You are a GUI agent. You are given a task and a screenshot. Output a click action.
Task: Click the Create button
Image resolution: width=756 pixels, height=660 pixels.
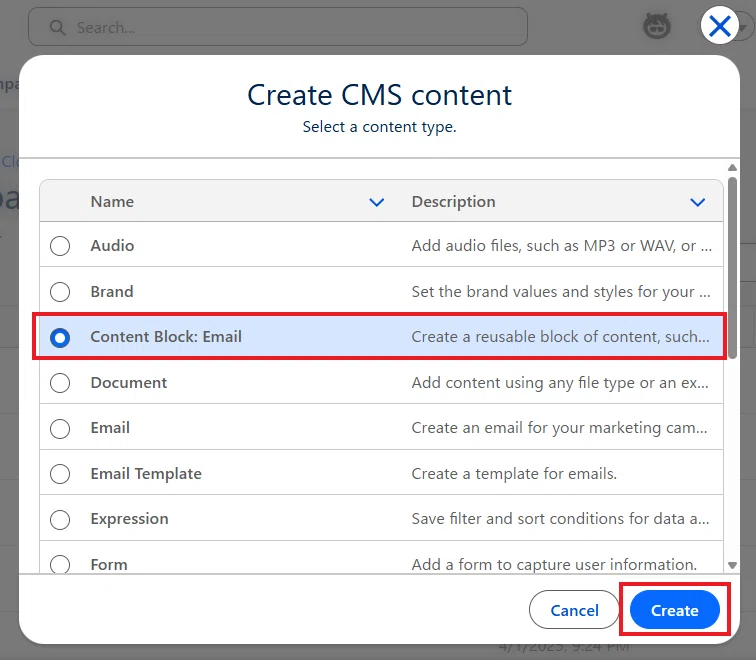675,610
